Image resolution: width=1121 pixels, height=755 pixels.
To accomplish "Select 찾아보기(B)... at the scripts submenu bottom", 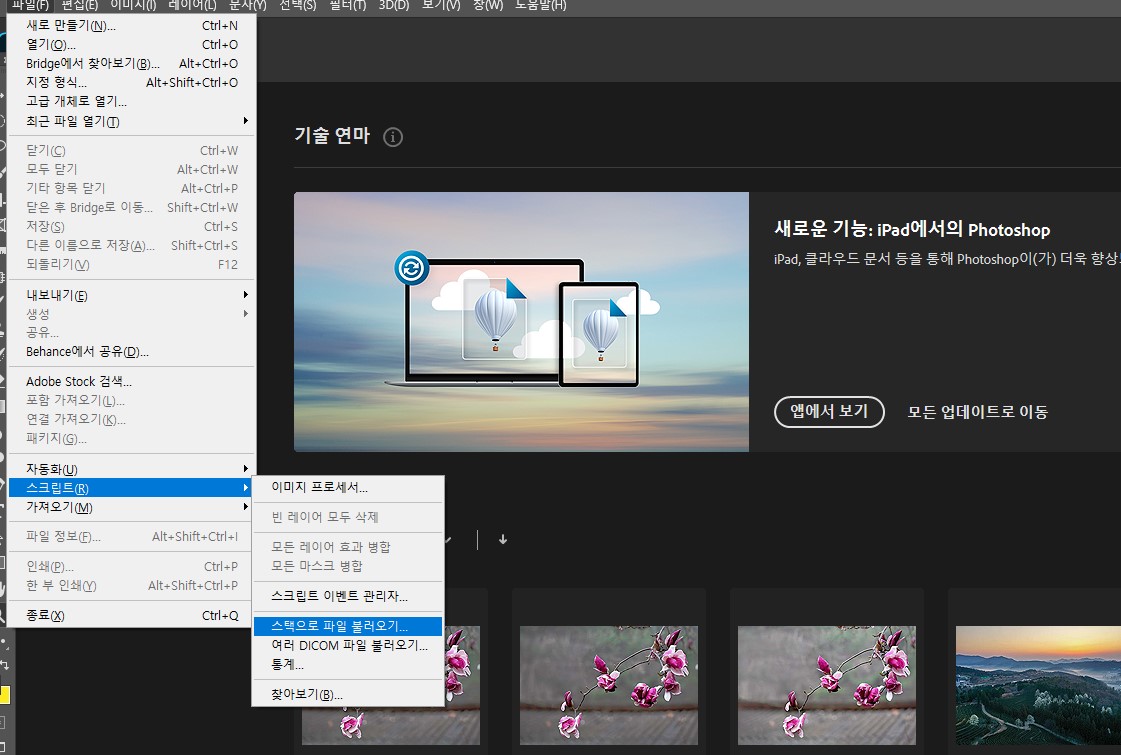I will pyautogui.click(x=348, y=694).
